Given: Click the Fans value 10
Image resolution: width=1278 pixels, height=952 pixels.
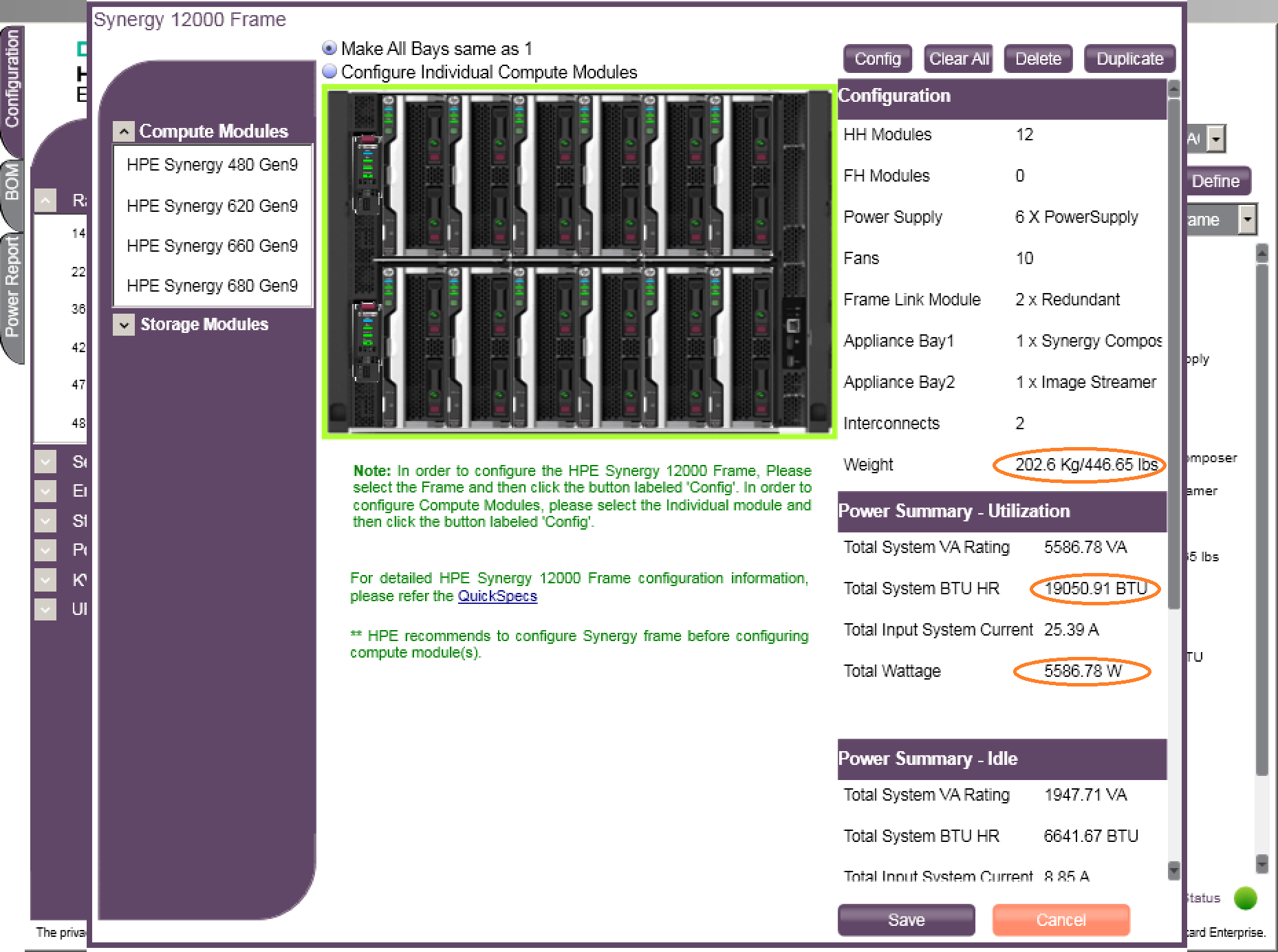Looking at the screenshot, I should click(x=1024, y=258).
